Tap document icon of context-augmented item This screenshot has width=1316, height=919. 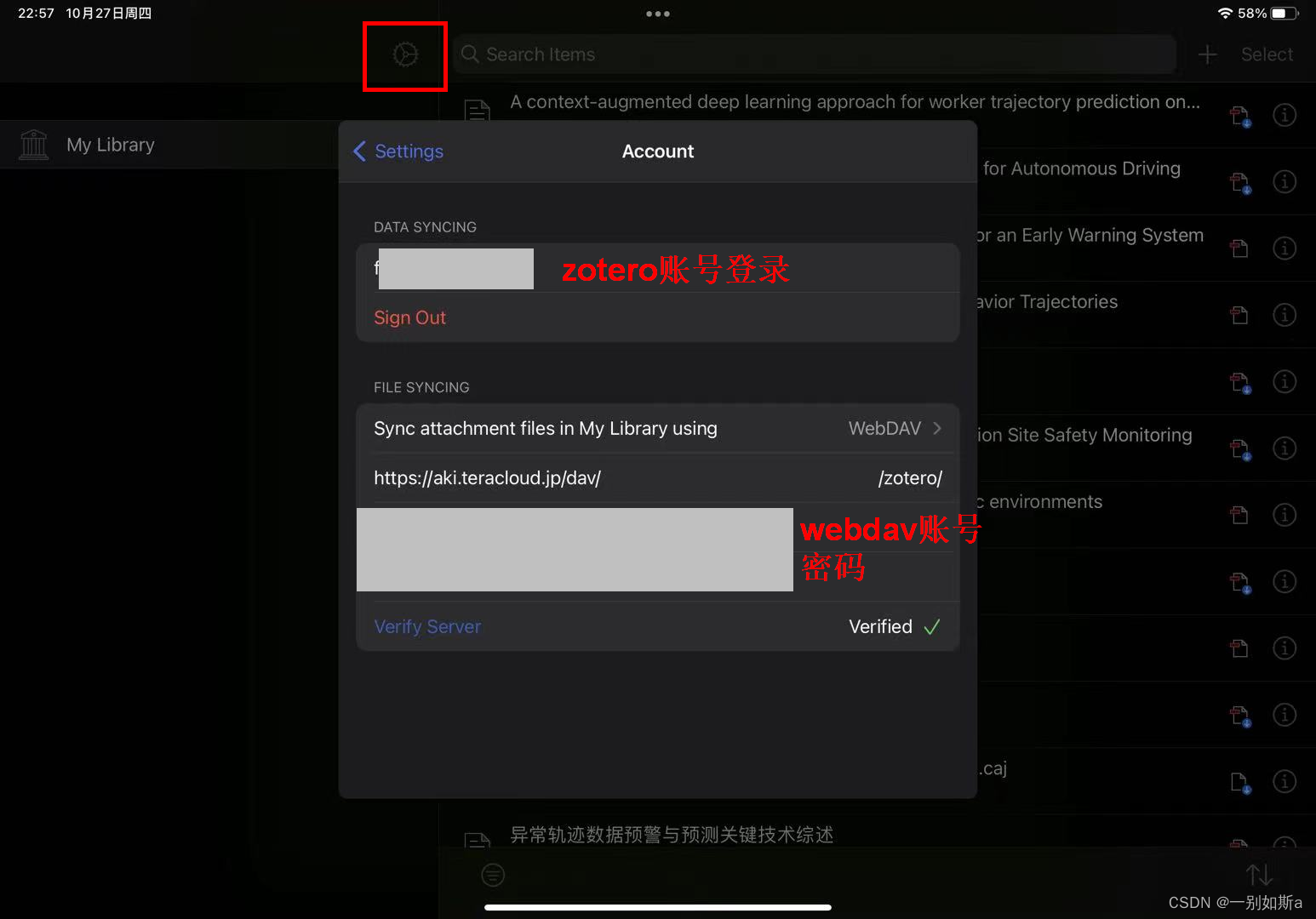tap(477, 111)
